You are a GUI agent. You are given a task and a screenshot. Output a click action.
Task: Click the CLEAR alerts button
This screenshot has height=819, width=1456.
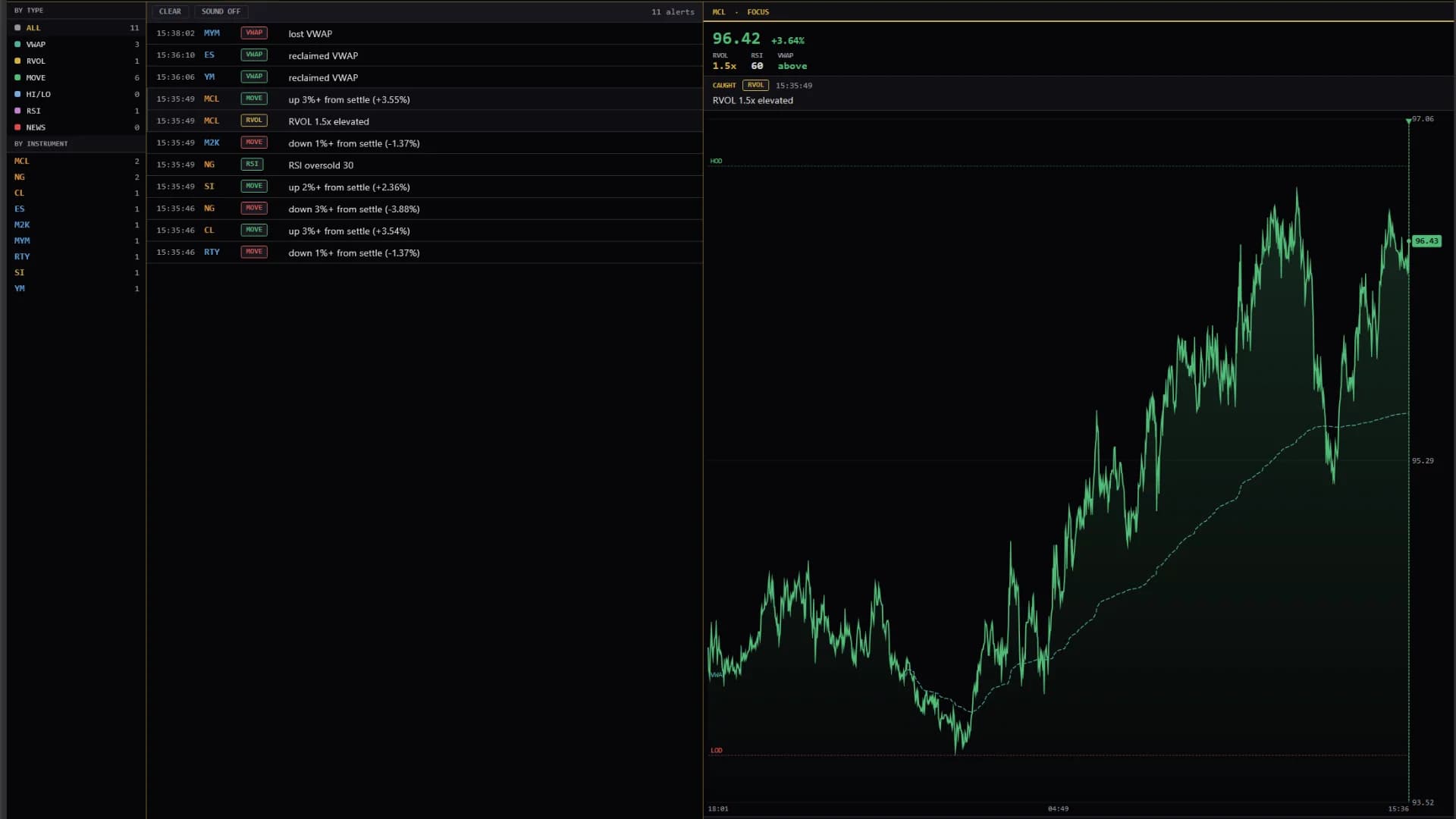170,11
